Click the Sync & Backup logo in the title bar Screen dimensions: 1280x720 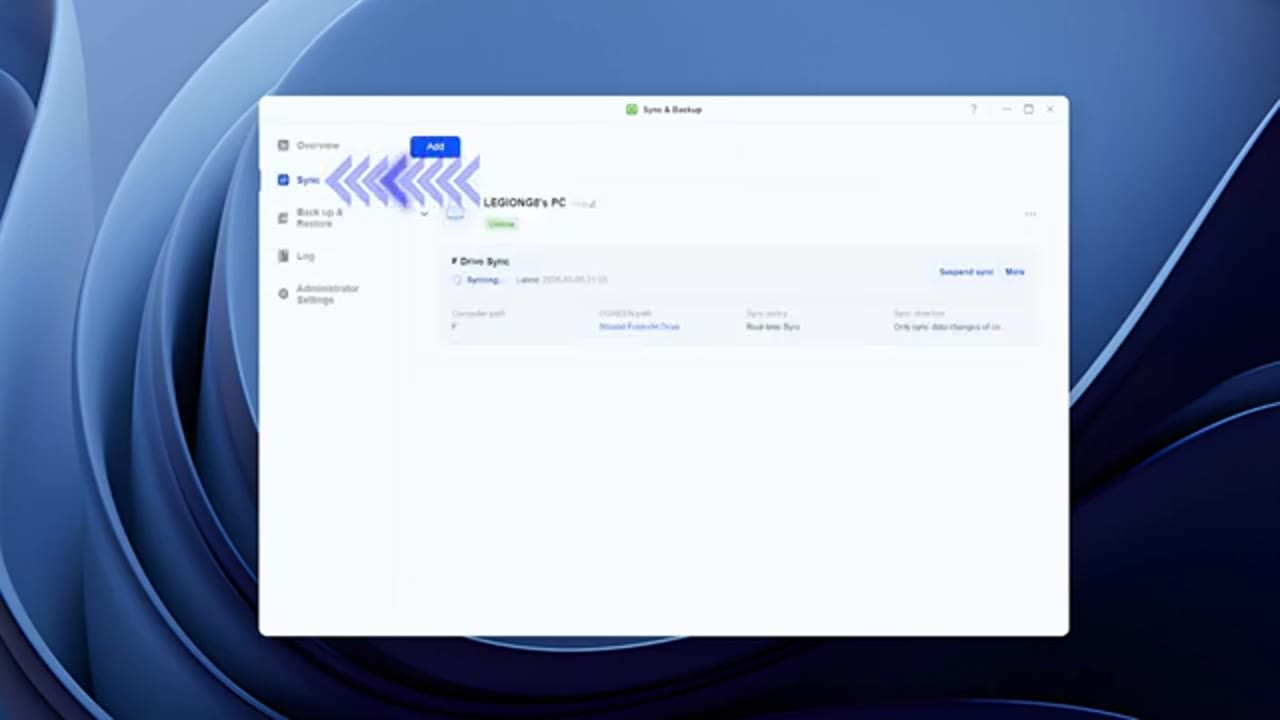(x=632, y=110)
